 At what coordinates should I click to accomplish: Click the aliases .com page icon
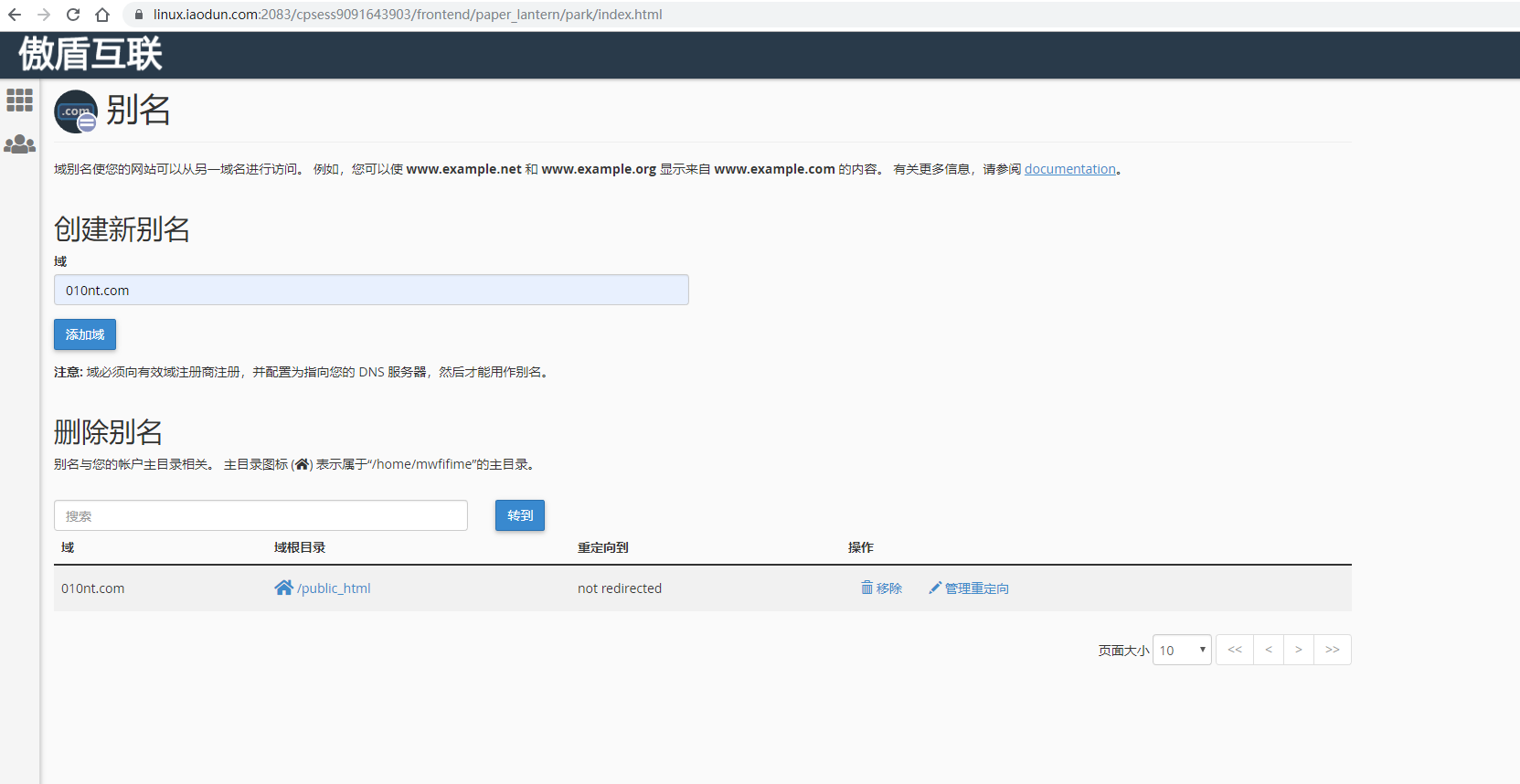point(76,111)
